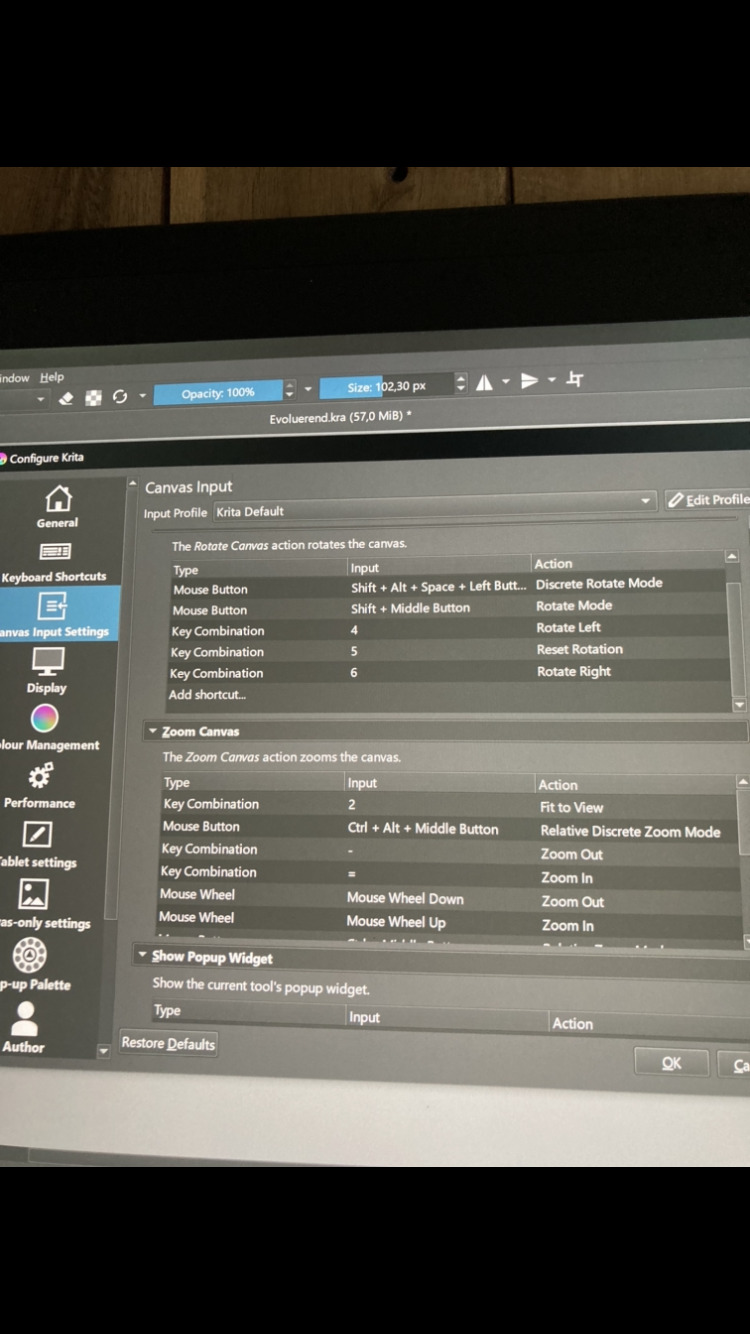Viewport: 750px width, 1334px height.
Task: Click the OK button
Action: [672, 1063]
